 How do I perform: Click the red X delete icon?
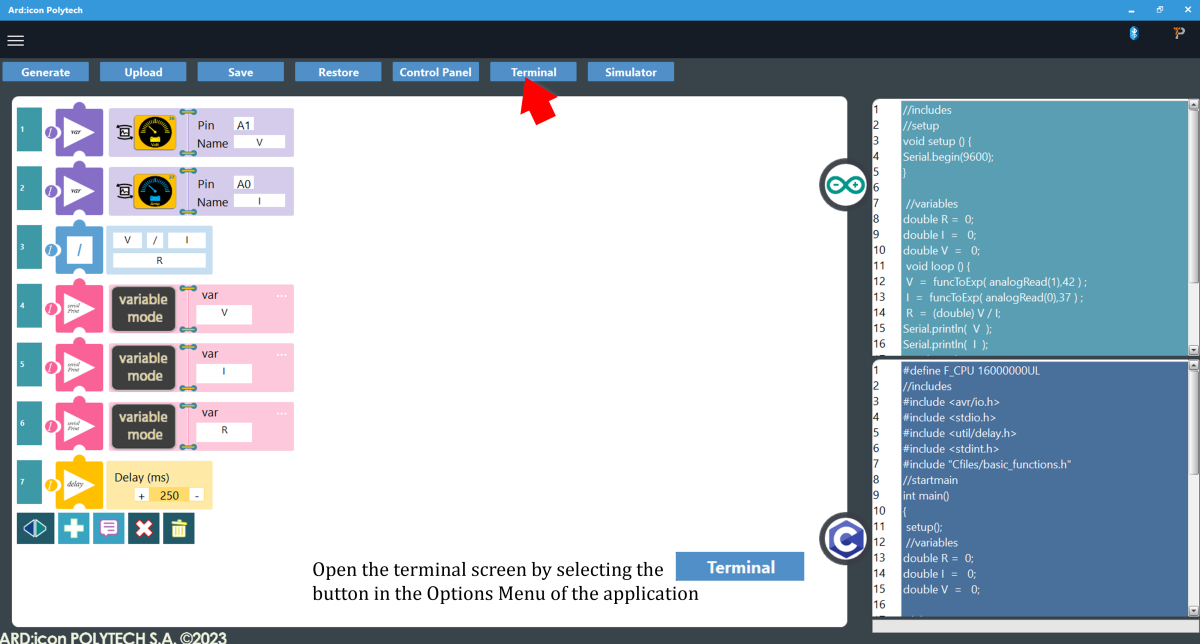[x=144, y=528]
